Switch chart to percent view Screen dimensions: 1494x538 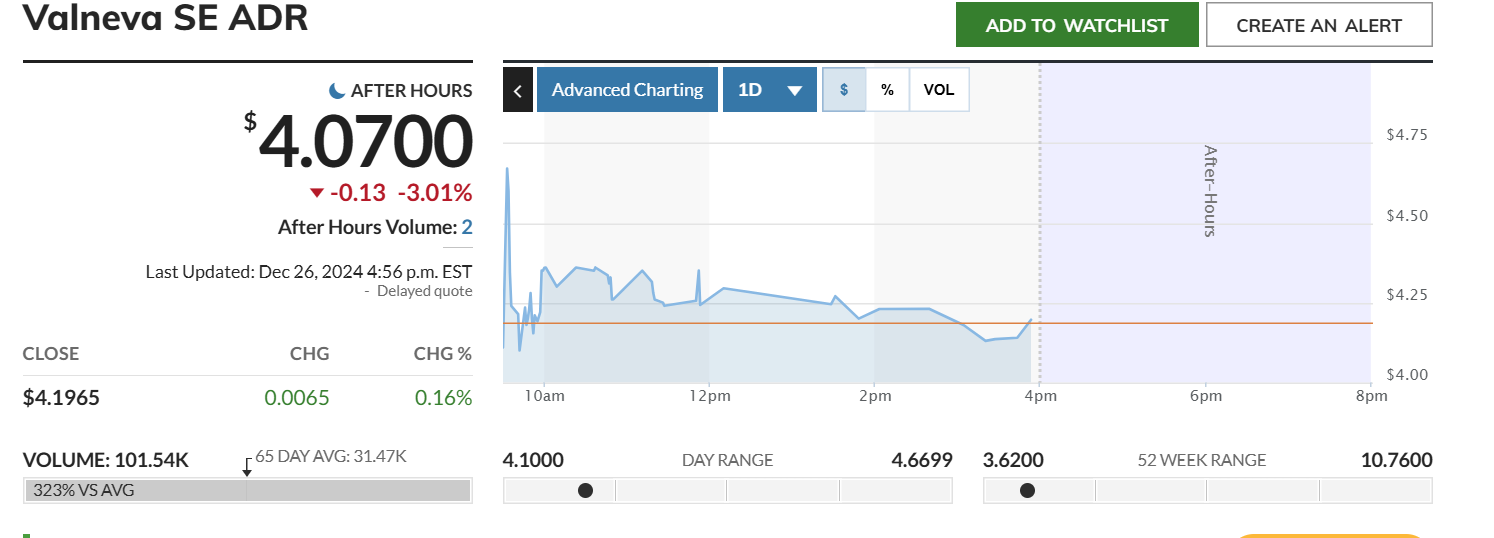[x=887, y=90]
